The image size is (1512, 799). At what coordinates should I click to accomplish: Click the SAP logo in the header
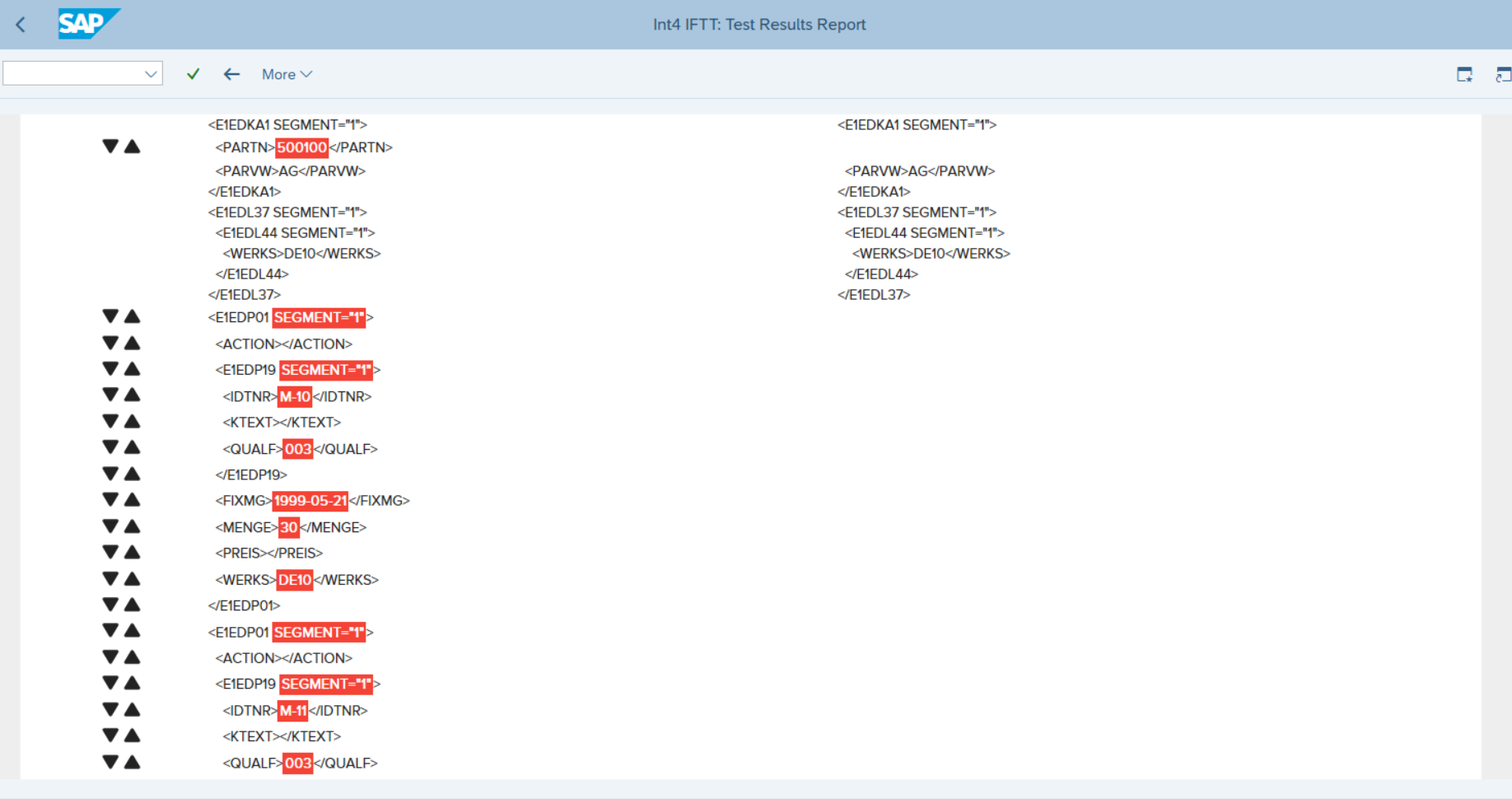tap(88, 24)
